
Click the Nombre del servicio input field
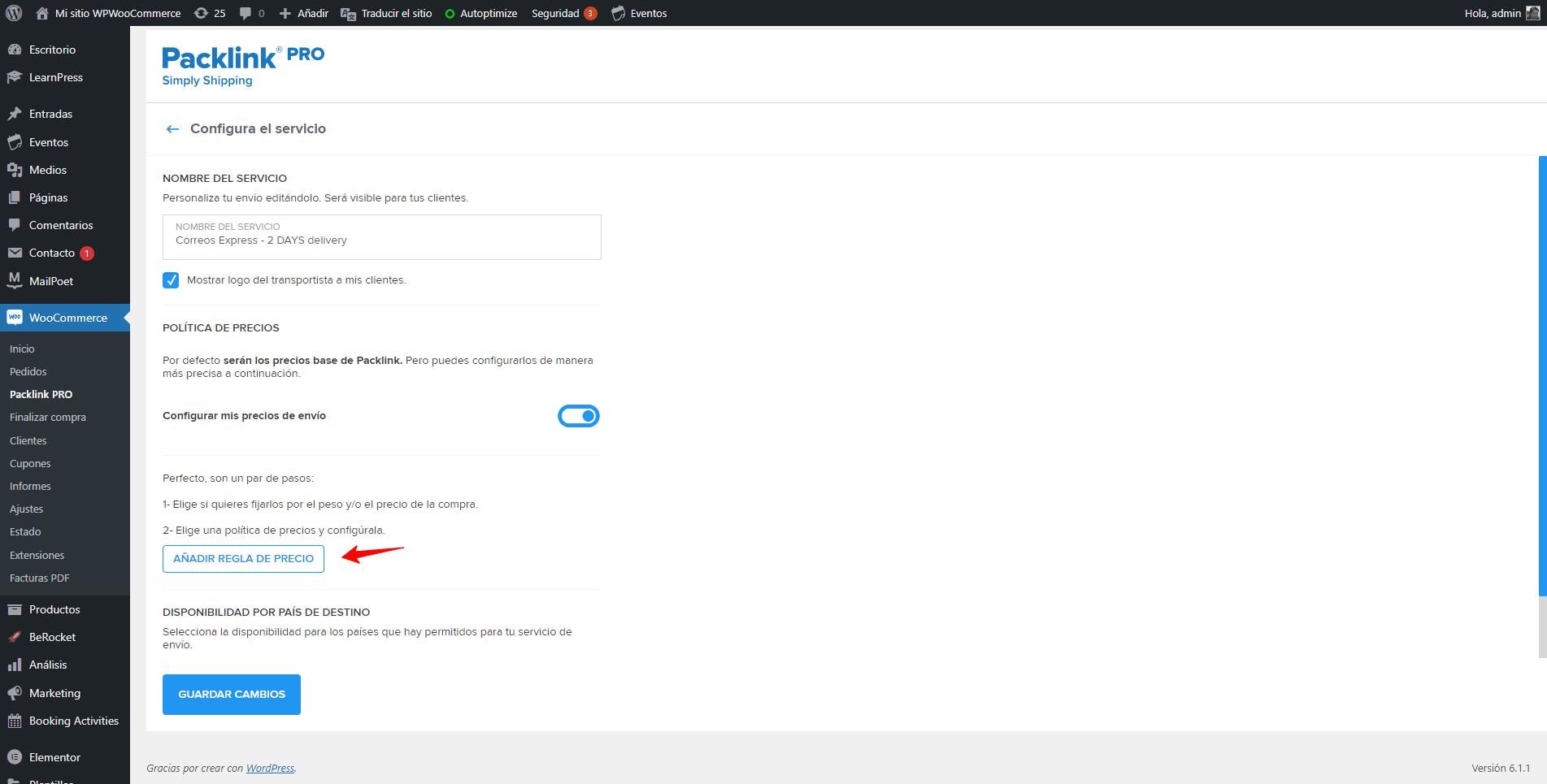pyautogui.click(x=382, y=237)
